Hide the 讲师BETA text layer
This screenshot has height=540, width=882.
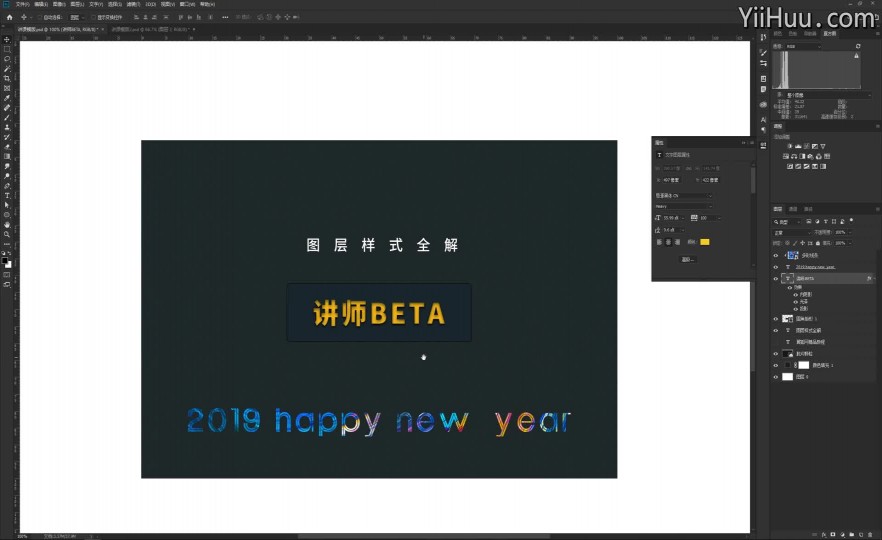point(776,278)
